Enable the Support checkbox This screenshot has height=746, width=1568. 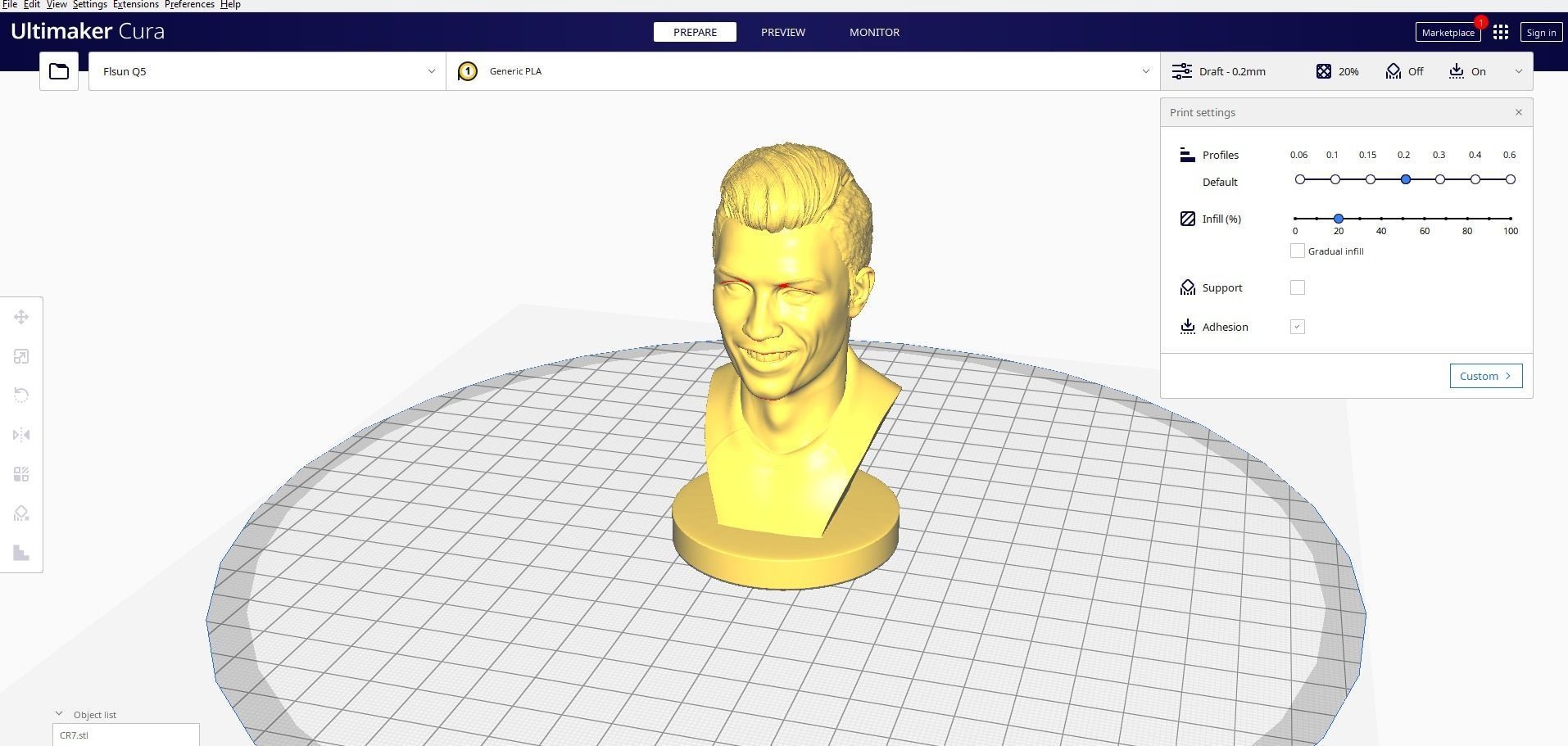click(x=1298, y=287)
